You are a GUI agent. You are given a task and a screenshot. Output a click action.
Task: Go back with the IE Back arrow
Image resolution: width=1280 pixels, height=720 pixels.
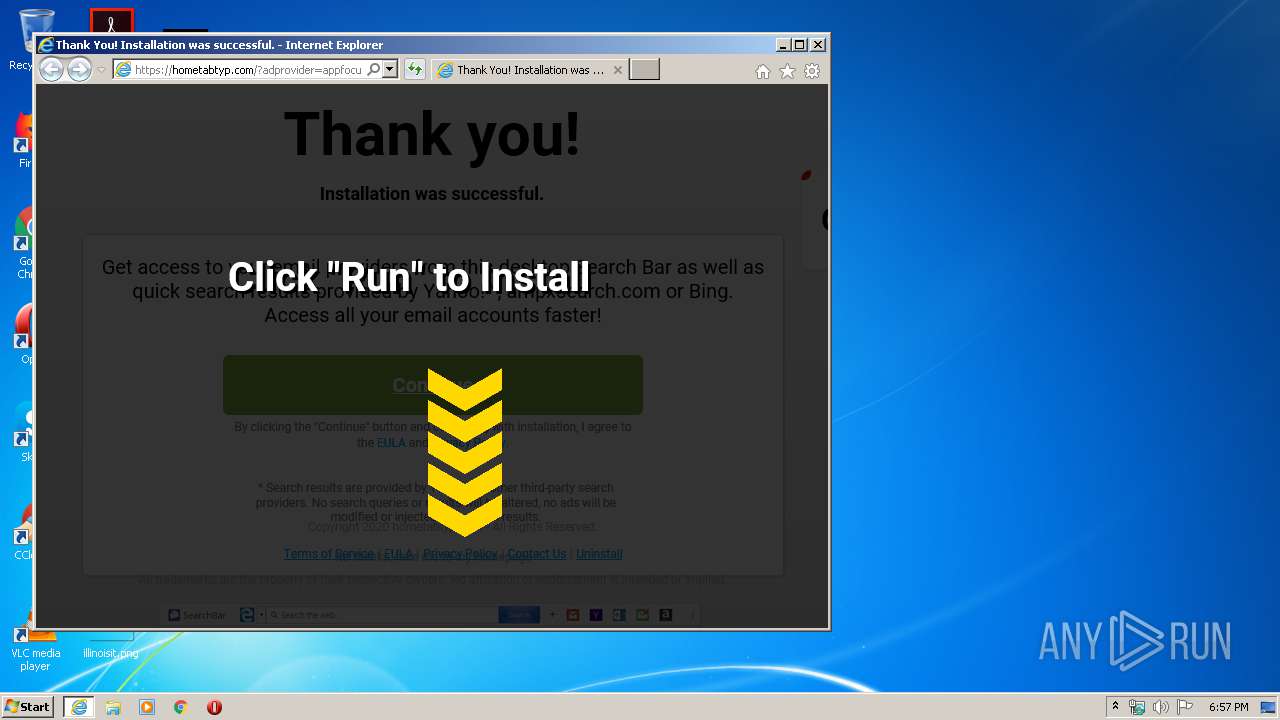coord(51,69)
